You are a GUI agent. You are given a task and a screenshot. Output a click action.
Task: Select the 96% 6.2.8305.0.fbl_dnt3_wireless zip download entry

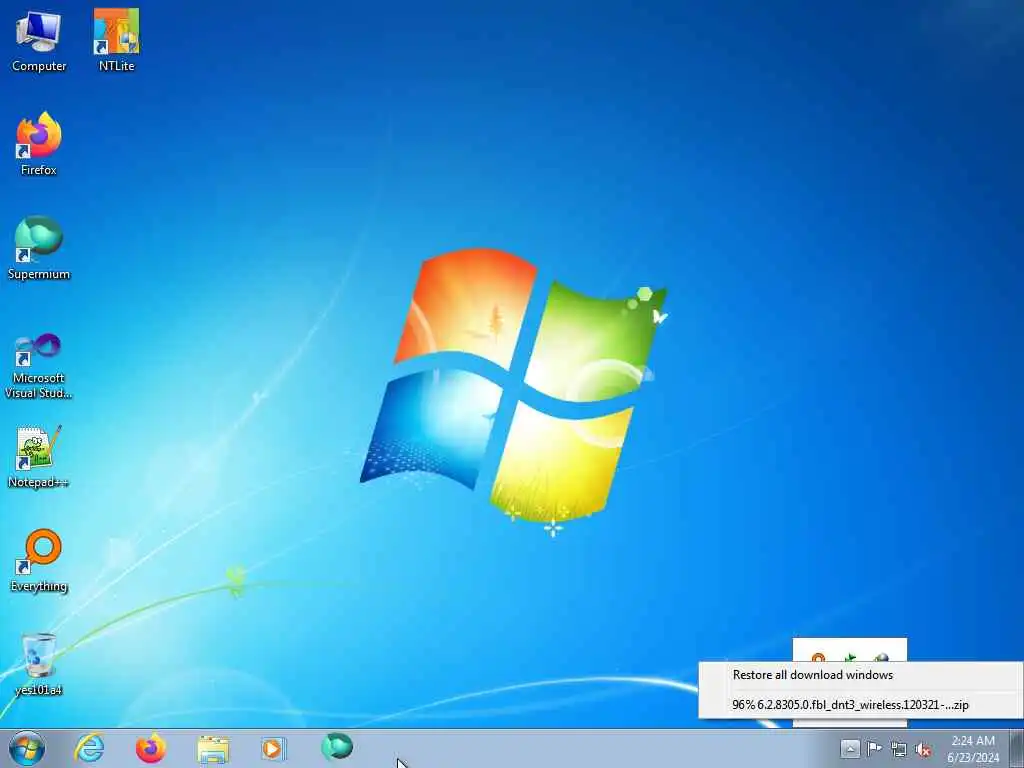click(850, 705)
